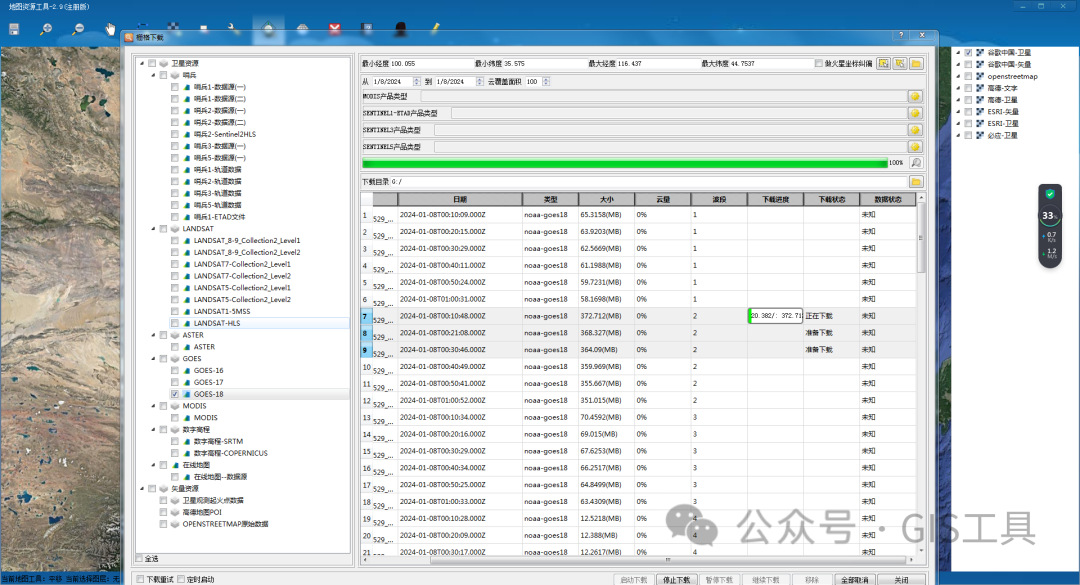Open SENTINEL3 product type picker button

click(915, 130)
